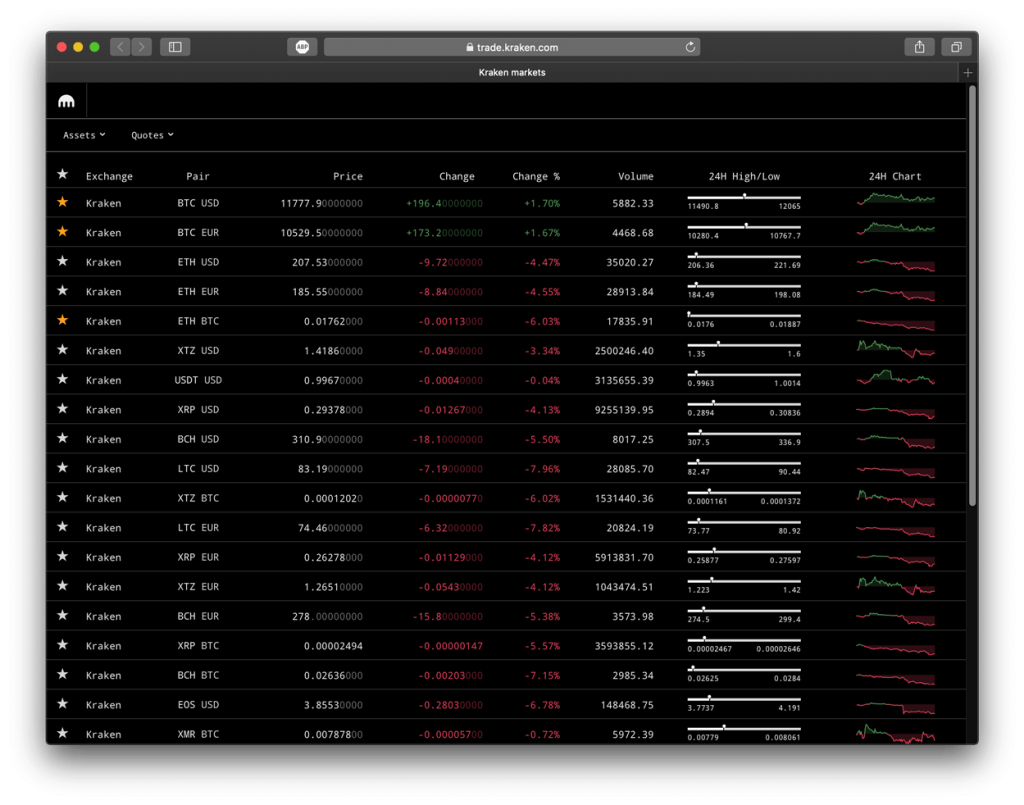Open the EOS USD pair
This screenshot has height=805, width=1024.
(x=198, y=704)
